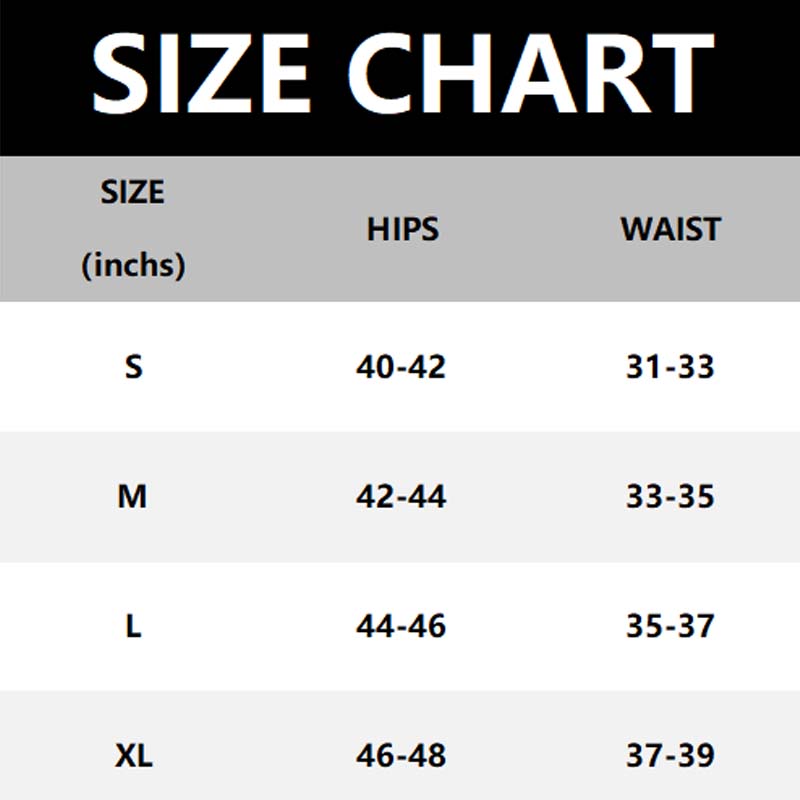
Task: Select the XL size label
Action: pyautogui.click(x=133, y=755)
